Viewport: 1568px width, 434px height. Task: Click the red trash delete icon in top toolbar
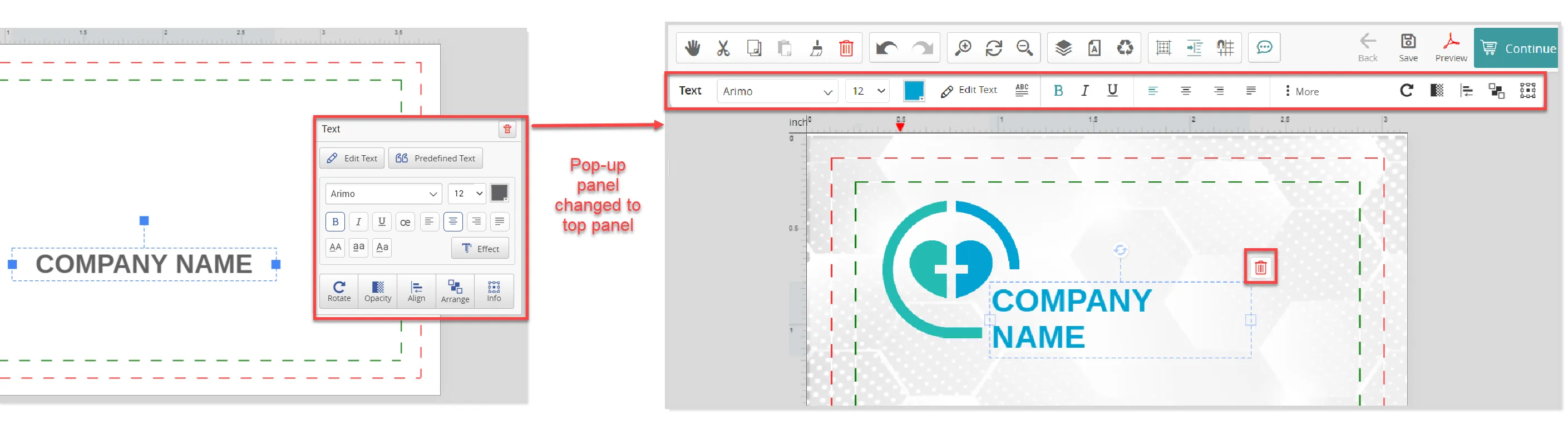(x=846, y=48)
